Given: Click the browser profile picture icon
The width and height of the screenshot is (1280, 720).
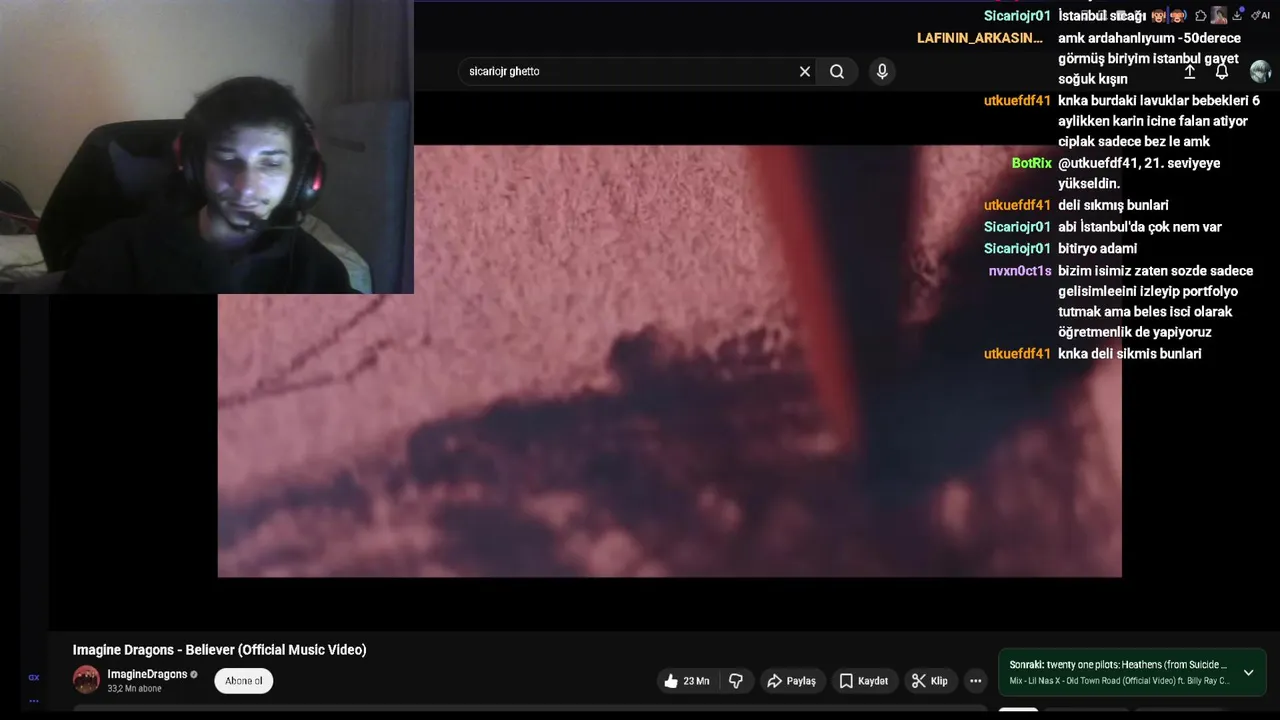Looking at the screenshot, I should coord(1219,15).
